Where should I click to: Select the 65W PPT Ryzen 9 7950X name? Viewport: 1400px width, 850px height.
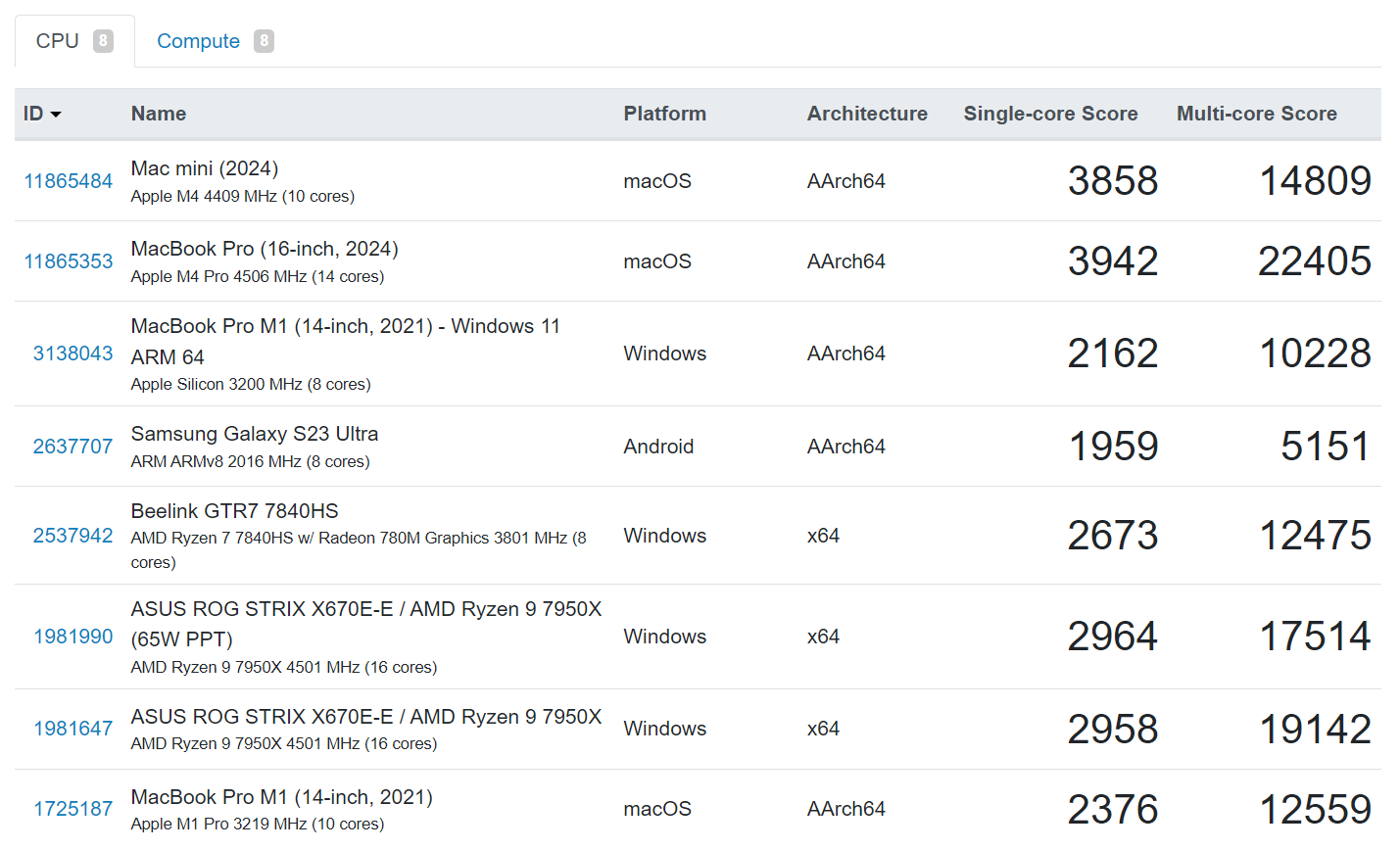tap(366, 624)
